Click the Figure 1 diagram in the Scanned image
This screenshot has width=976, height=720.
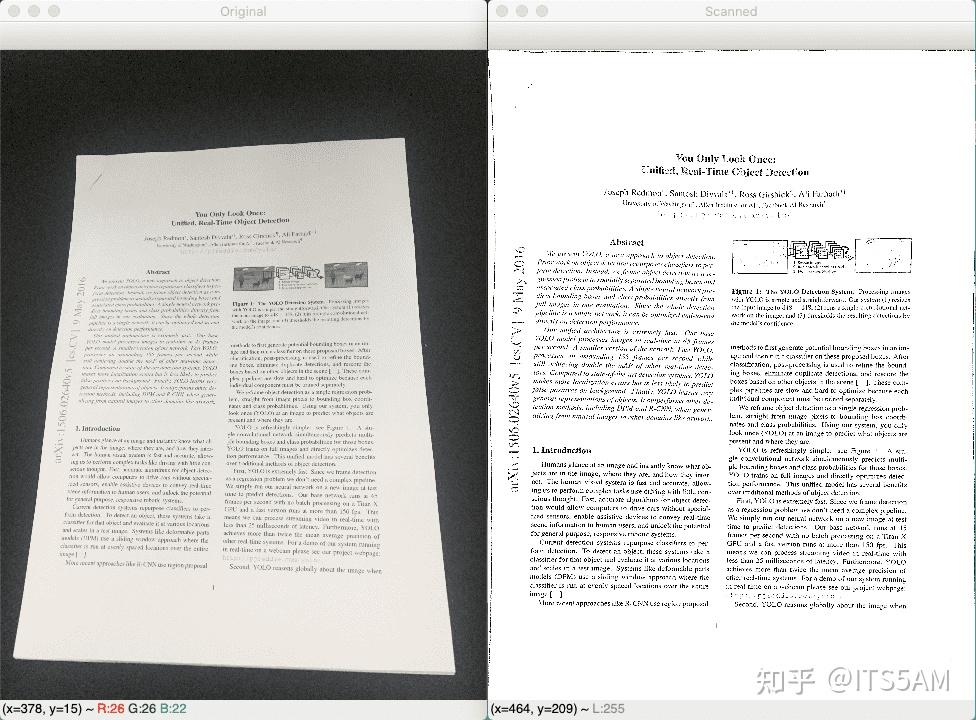[822, 256]
